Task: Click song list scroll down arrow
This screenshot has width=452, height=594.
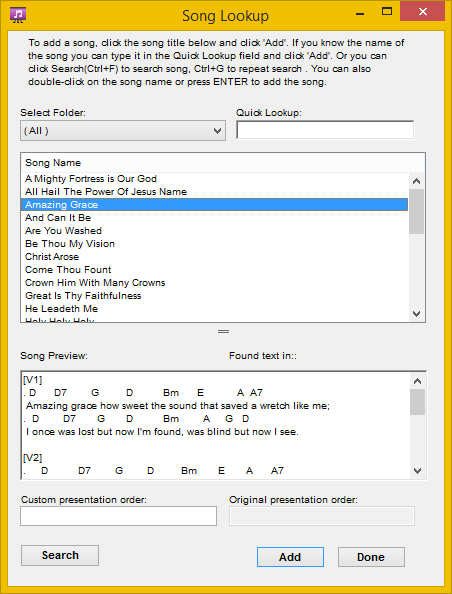Action: tap(416, 314)
